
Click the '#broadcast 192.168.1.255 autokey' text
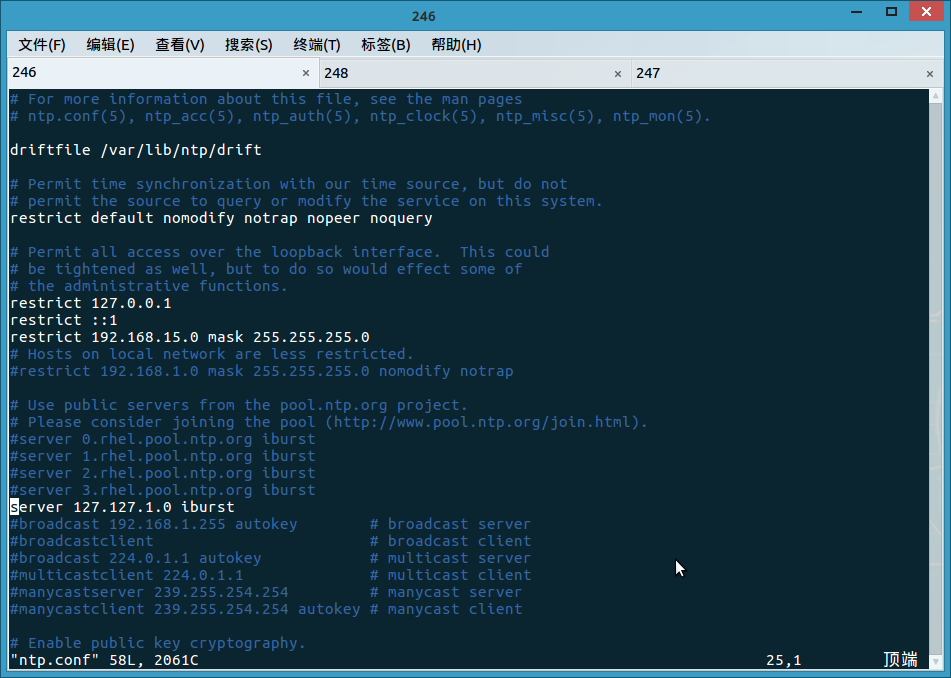point(153,523)
